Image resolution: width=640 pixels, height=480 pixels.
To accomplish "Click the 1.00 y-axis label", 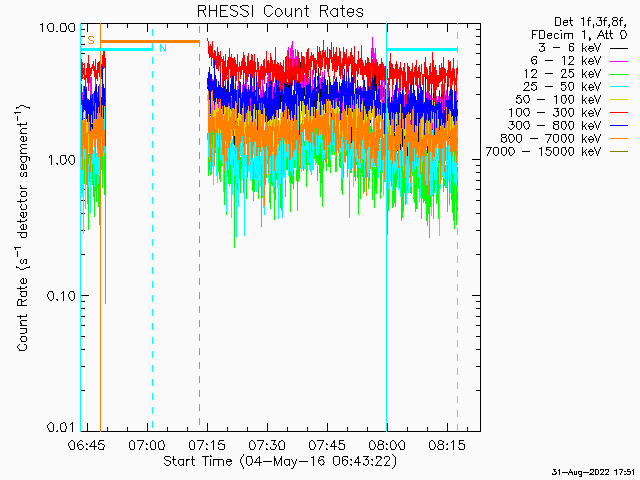I will point(62,160).
